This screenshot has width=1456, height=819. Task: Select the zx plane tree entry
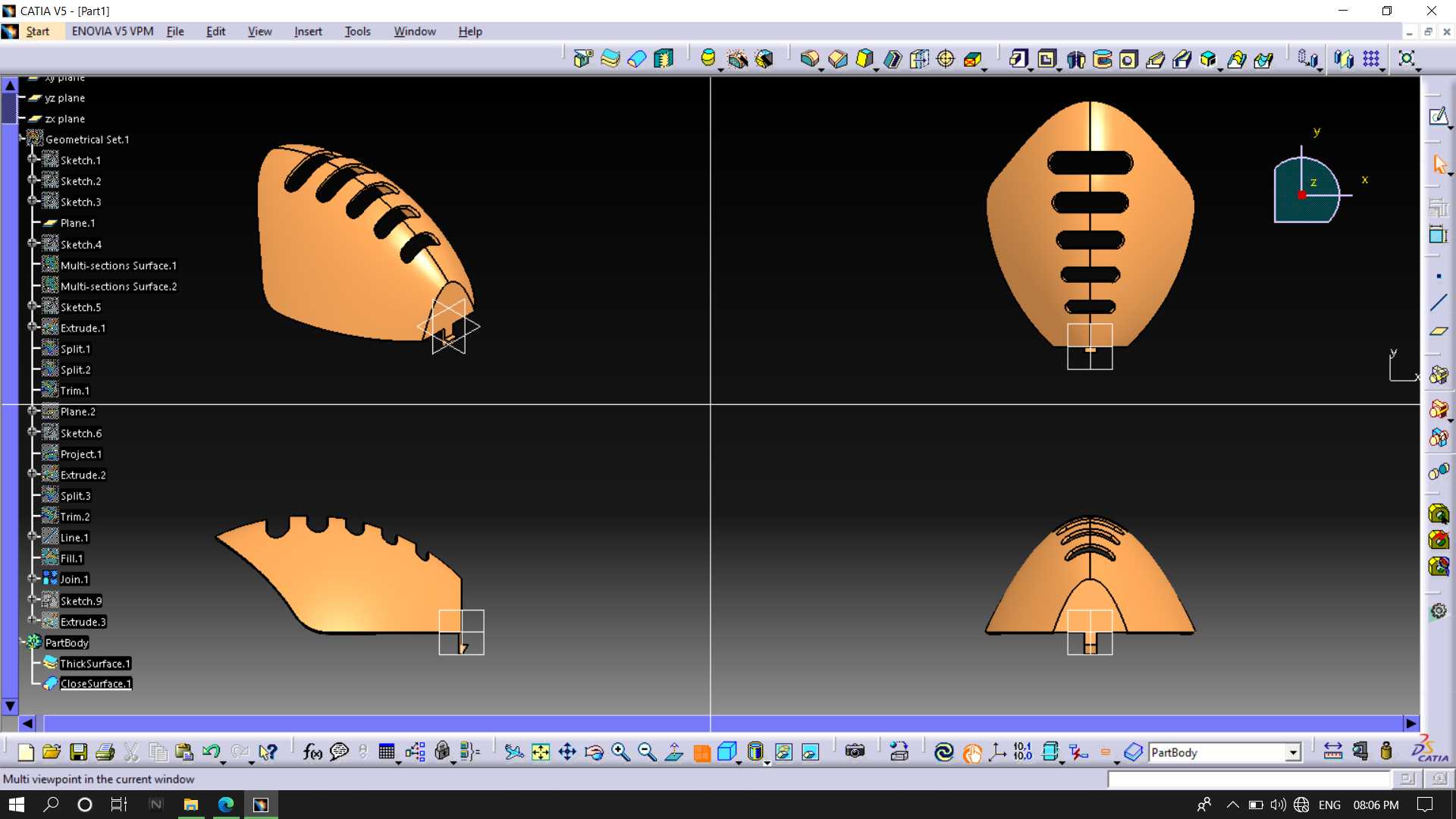[x=64, y=119]
